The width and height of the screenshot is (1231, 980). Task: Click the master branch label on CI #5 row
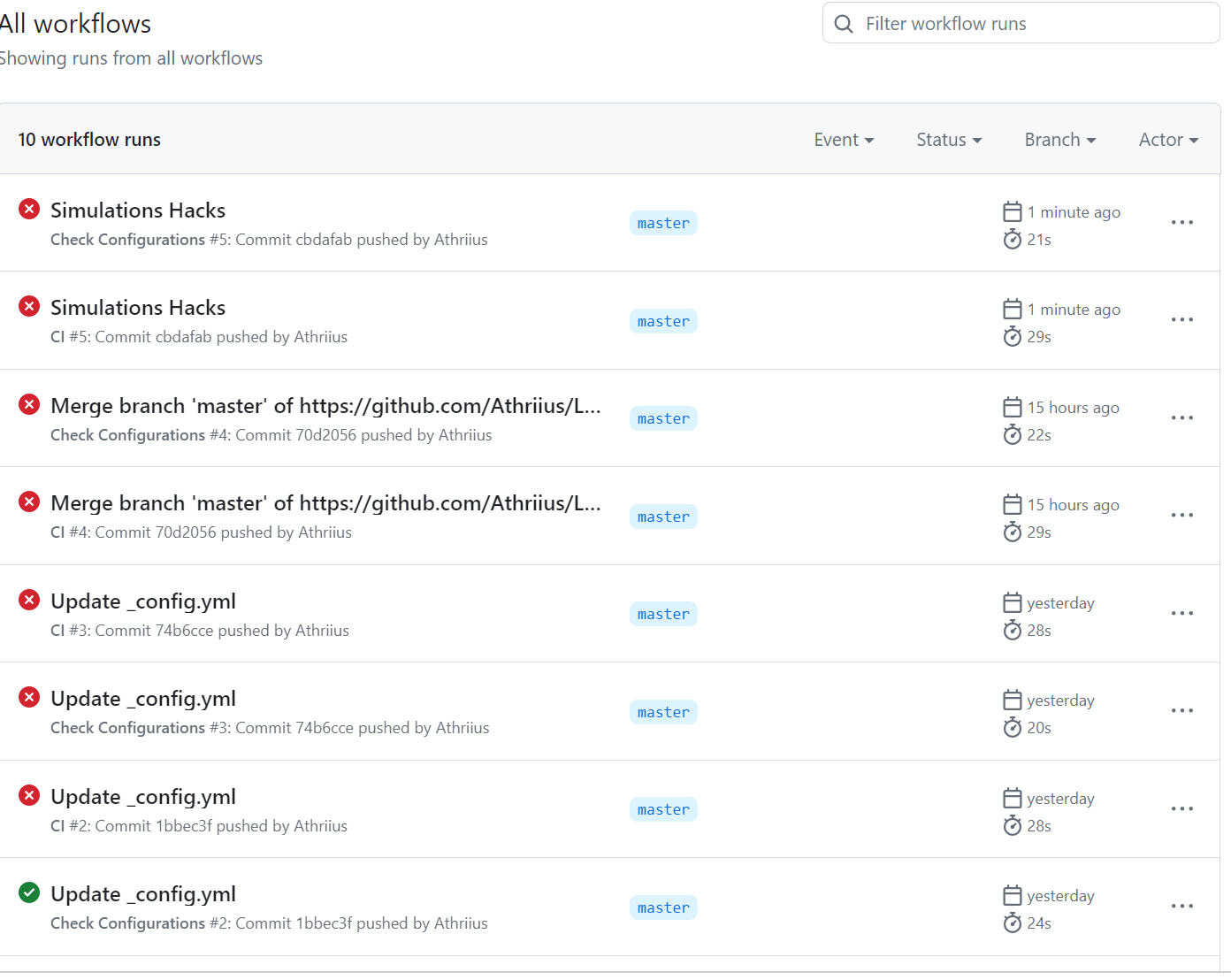click(x=663, y=321)
